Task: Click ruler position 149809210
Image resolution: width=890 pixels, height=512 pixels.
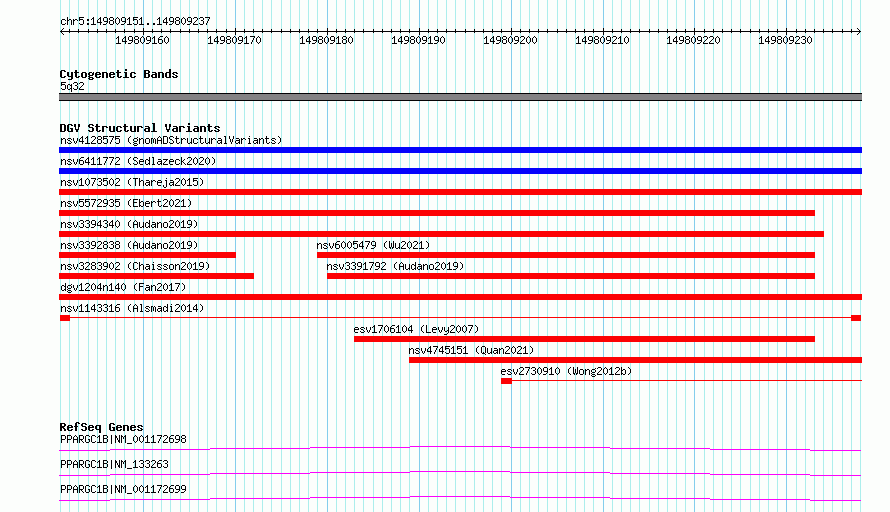Action: click(602, 40)
